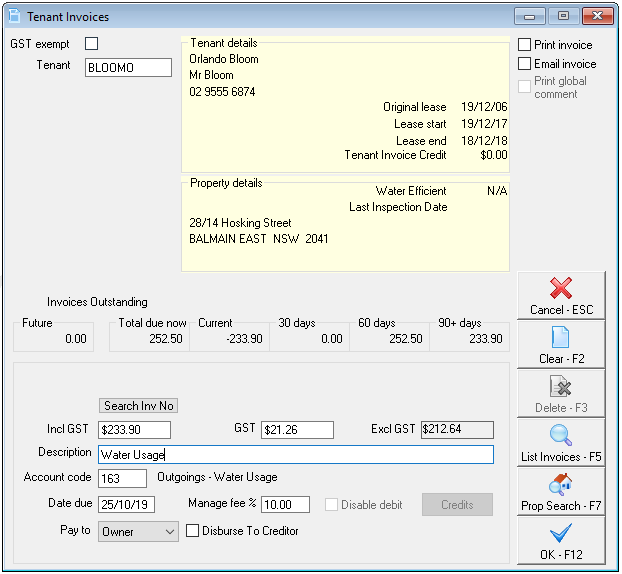
Task: Open List Invoices - F5 magnifier button
Action: 561,443
